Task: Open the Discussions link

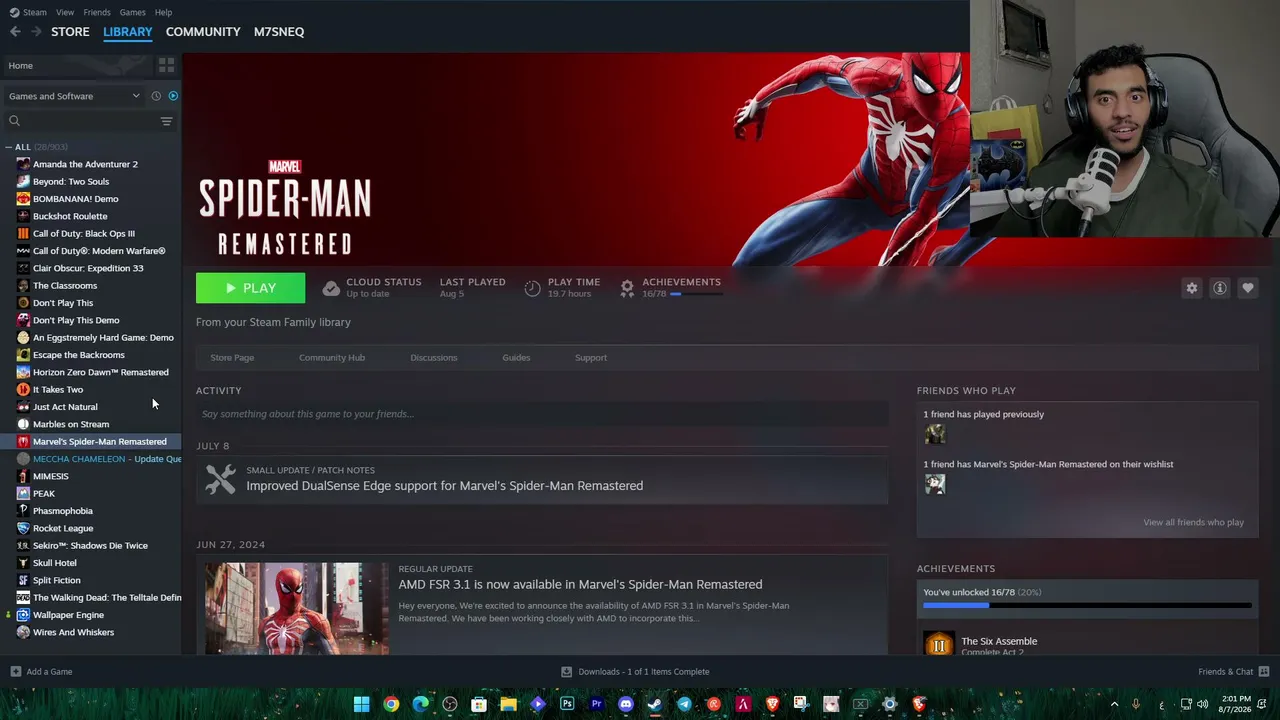Action: pos(434,357)
